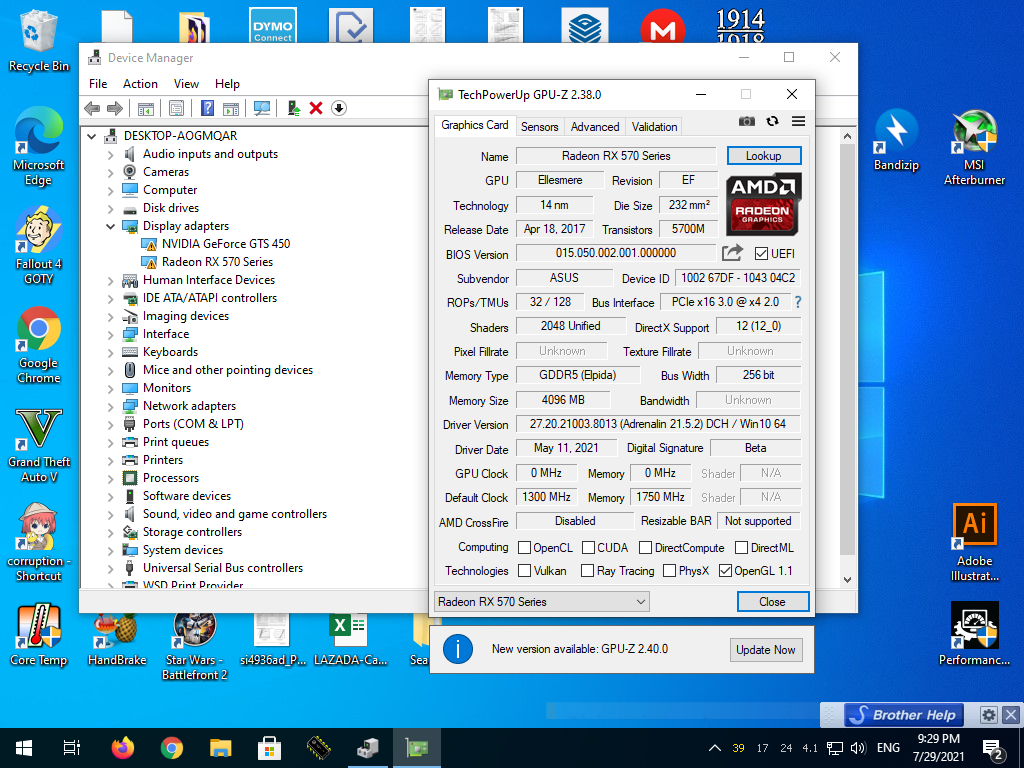The height and width of the screenshot is (768, 1024).
Task: Click the Device Manager help toolbar icon
Action: [x=208, y=108]
